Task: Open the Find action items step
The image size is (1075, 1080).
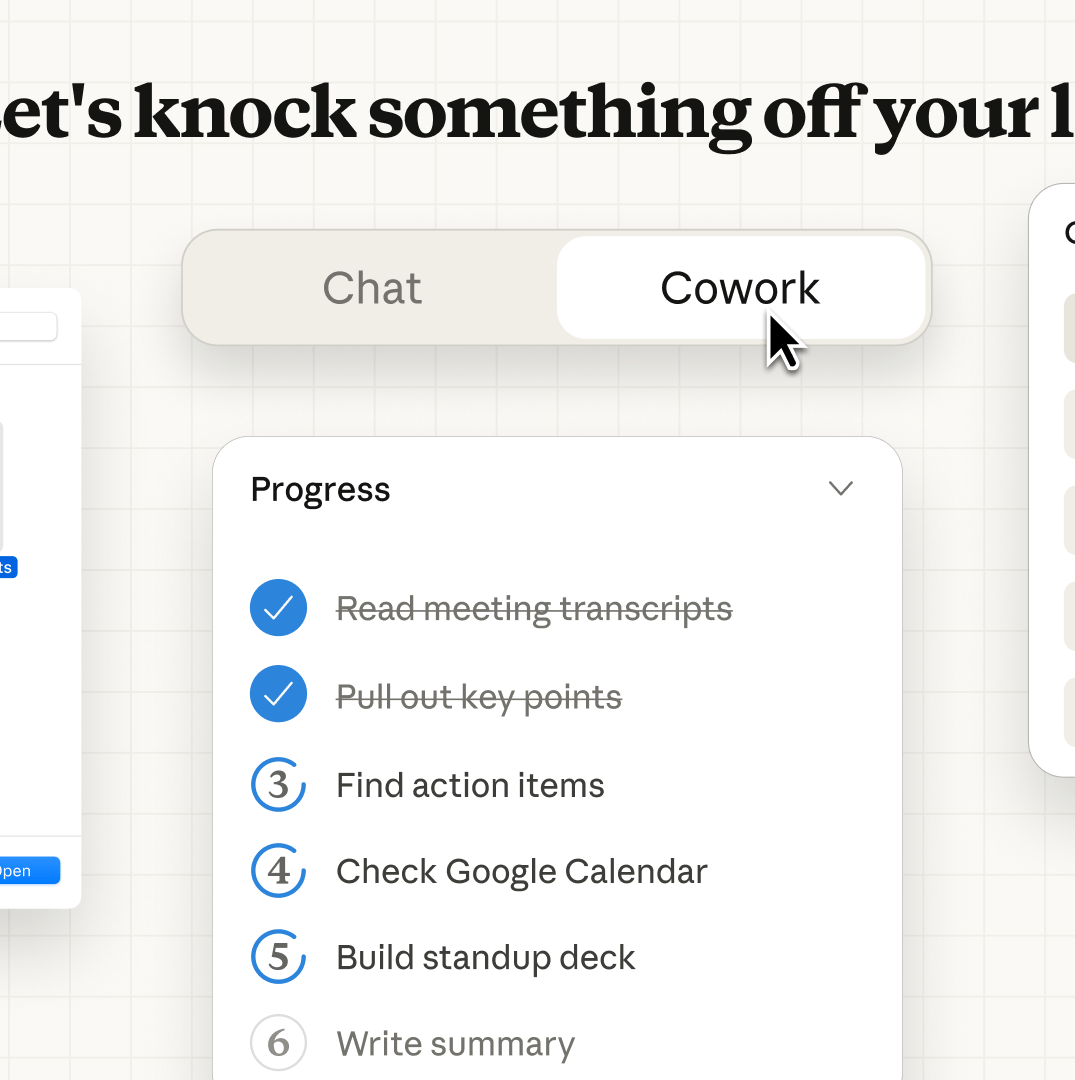Action: pos(470,785)
